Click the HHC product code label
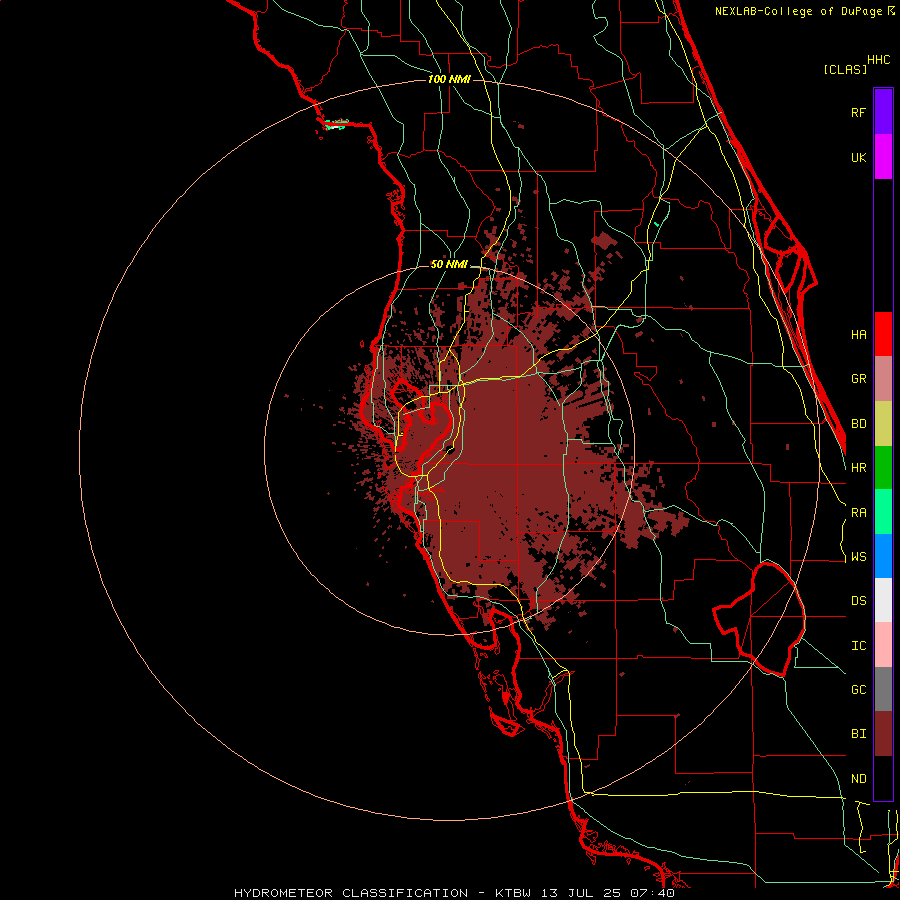This screenshot has height=900, width=900. pyautogui.click(x=878, y=60)
